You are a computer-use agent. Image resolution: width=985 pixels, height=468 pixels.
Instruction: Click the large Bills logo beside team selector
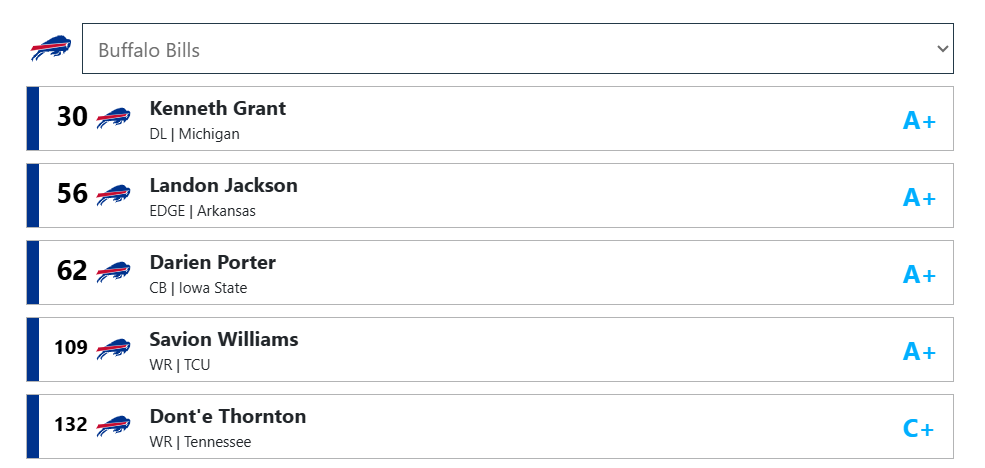[51, 48]
